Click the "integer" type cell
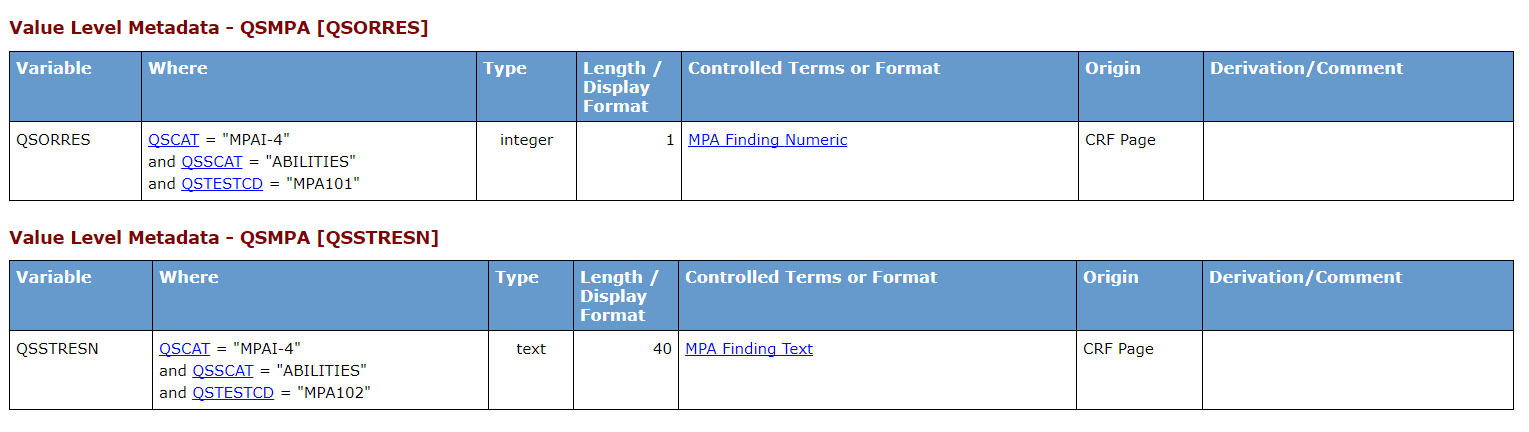Screen dimensions: 1529x432 click(526, 161)
